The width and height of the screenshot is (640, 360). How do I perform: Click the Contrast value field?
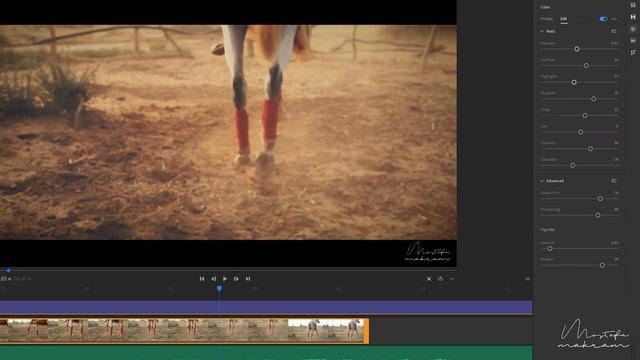coord(616,60)
